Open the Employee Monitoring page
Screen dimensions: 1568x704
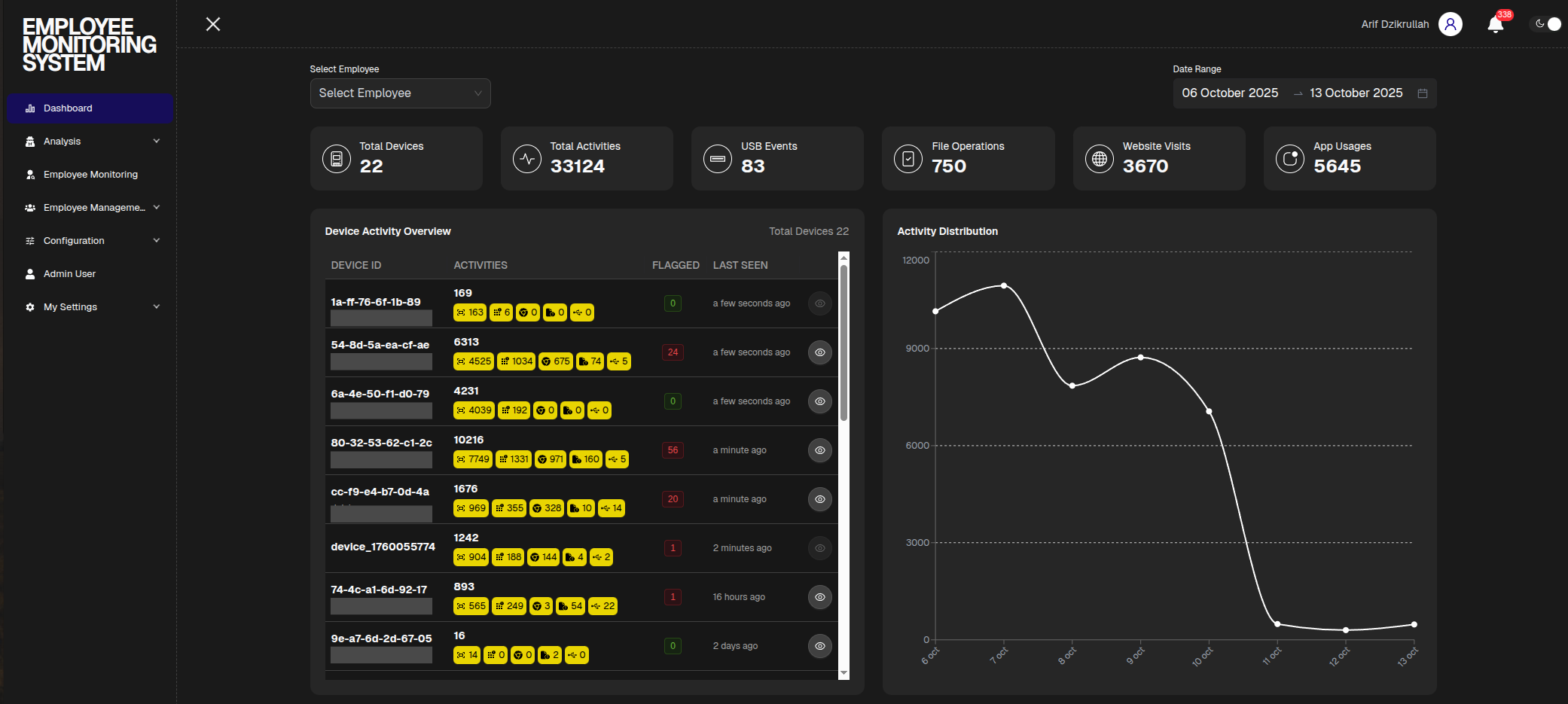tap(90, 174)
